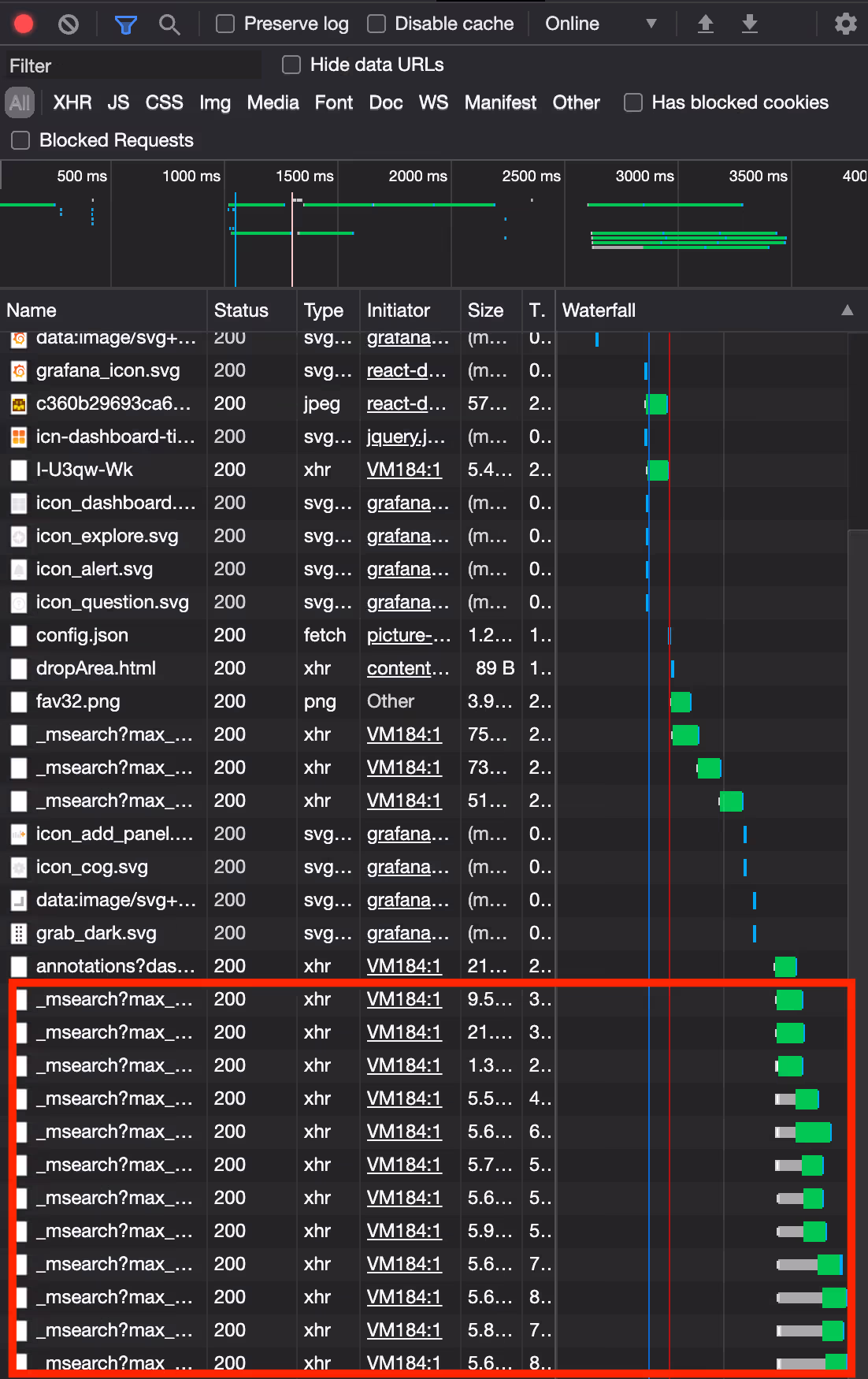Click the icon_add_panel file icon
This screenshot has width=868, height=1379.
pyautogui.click(x=19, y=834)
